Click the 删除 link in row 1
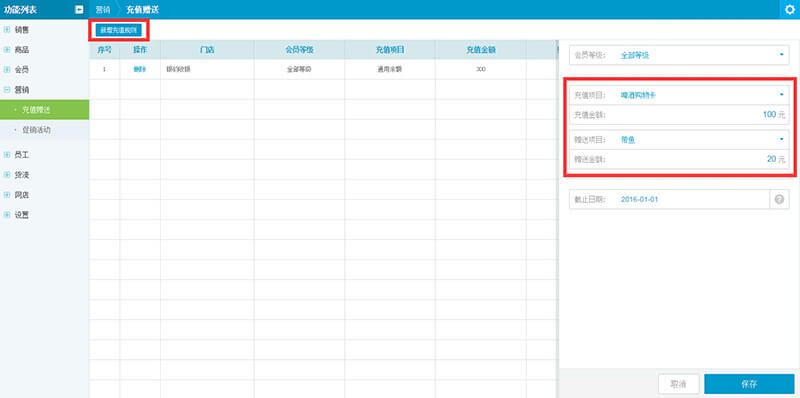The image size is (800, 398). click(140, 69)
